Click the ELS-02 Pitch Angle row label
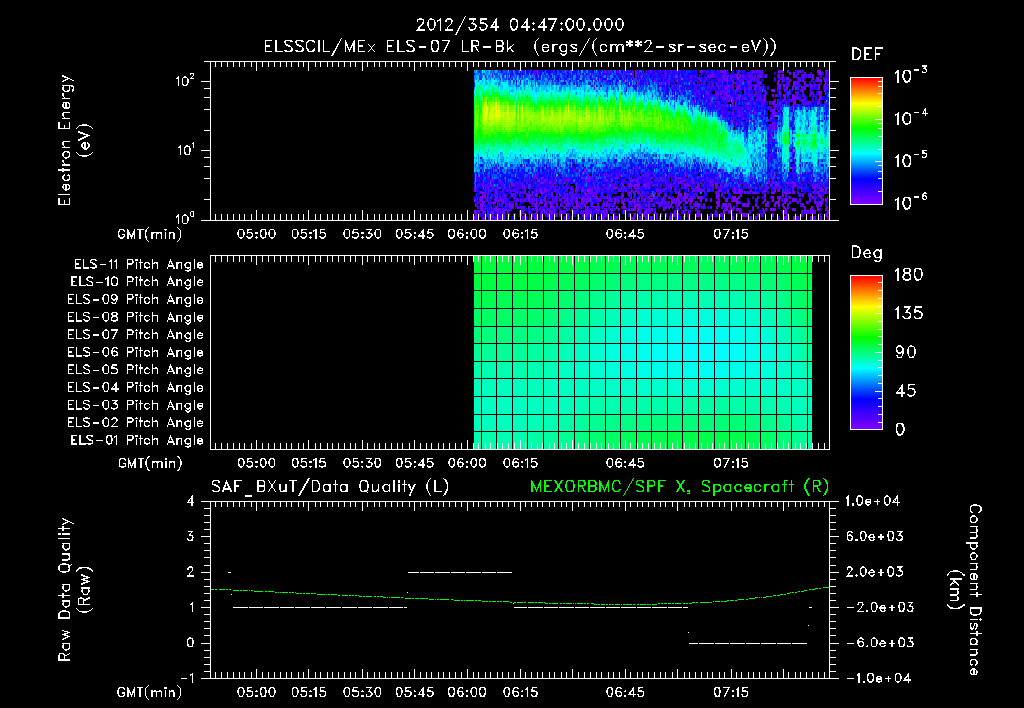Screen dimensions: 1024x708 tap(135, 423)
